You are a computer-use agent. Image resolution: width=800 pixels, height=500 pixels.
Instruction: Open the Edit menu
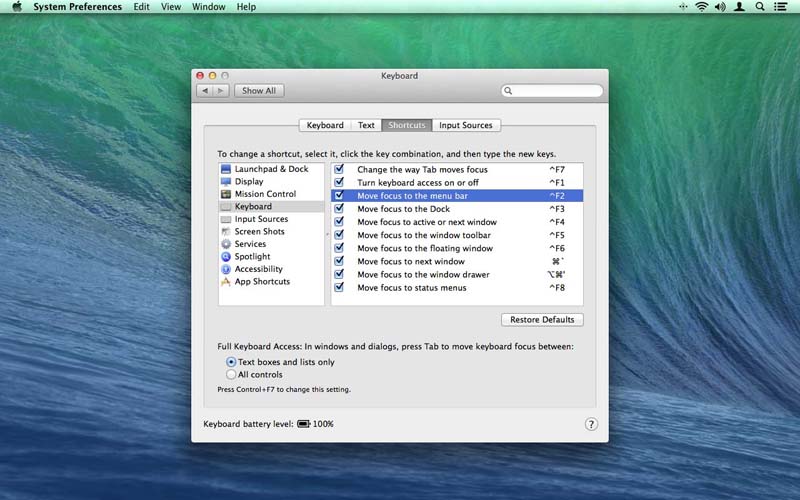tap(141, 7)
